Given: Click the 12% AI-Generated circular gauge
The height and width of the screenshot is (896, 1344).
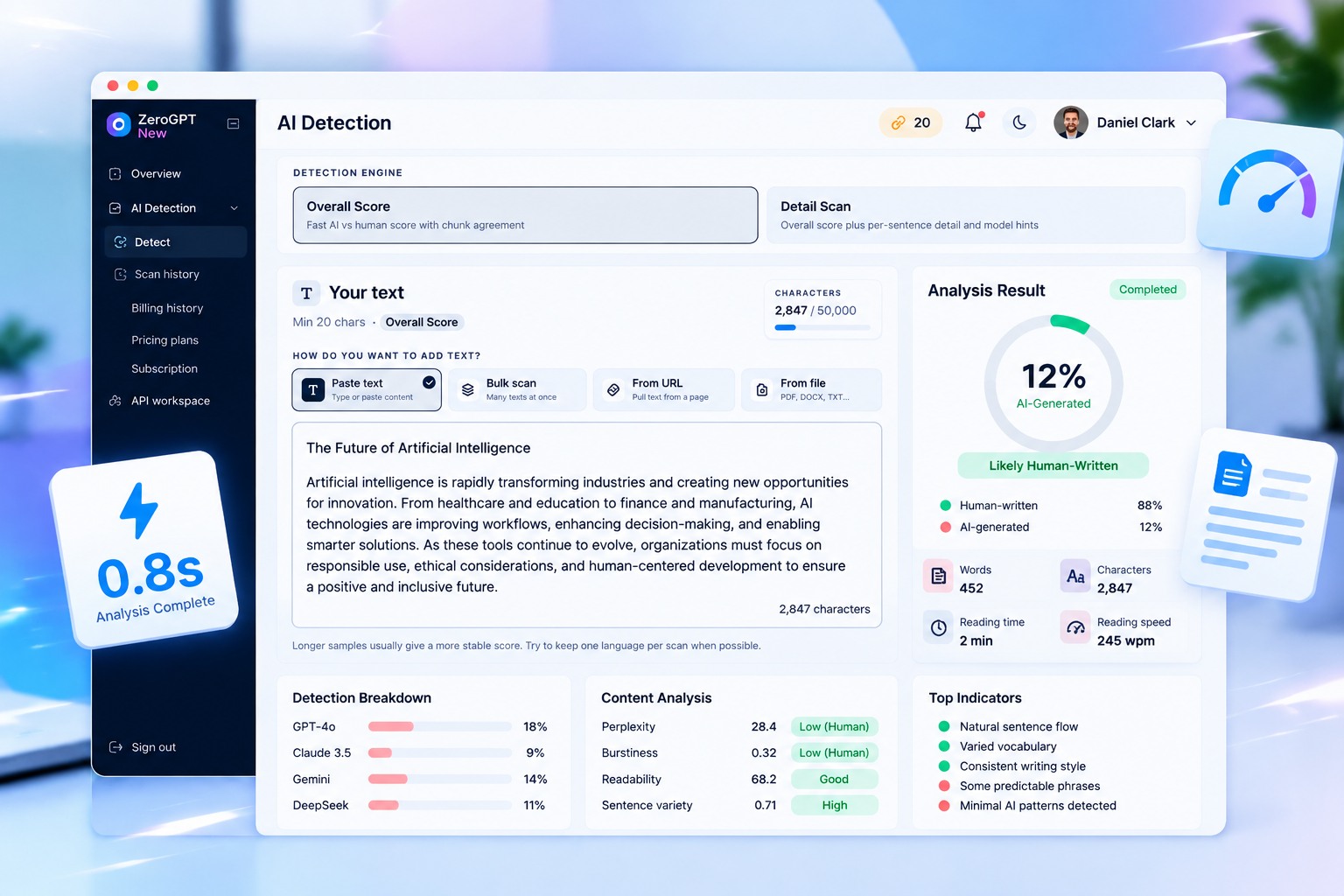Looking at the screenshot, I should (x=1053, y=384).
